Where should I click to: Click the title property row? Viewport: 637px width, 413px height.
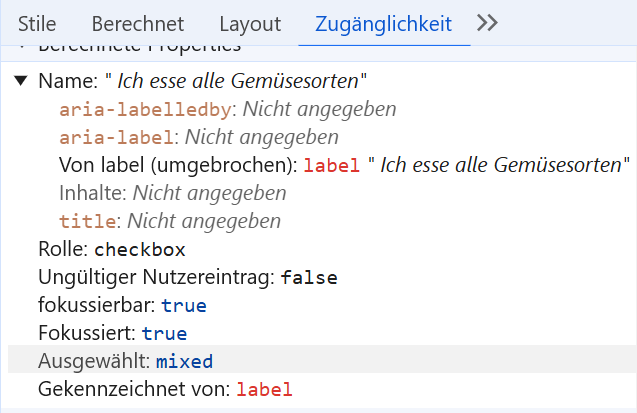pyautogui.click(x=169, y=221)
